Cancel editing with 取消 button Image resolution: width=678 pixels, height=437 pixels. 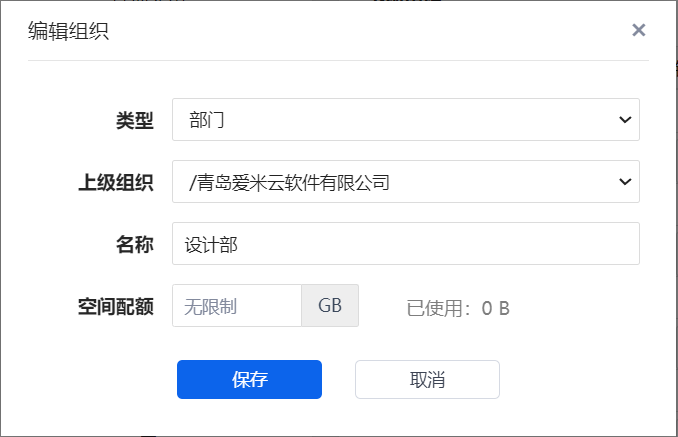click(x=427, y=380)
